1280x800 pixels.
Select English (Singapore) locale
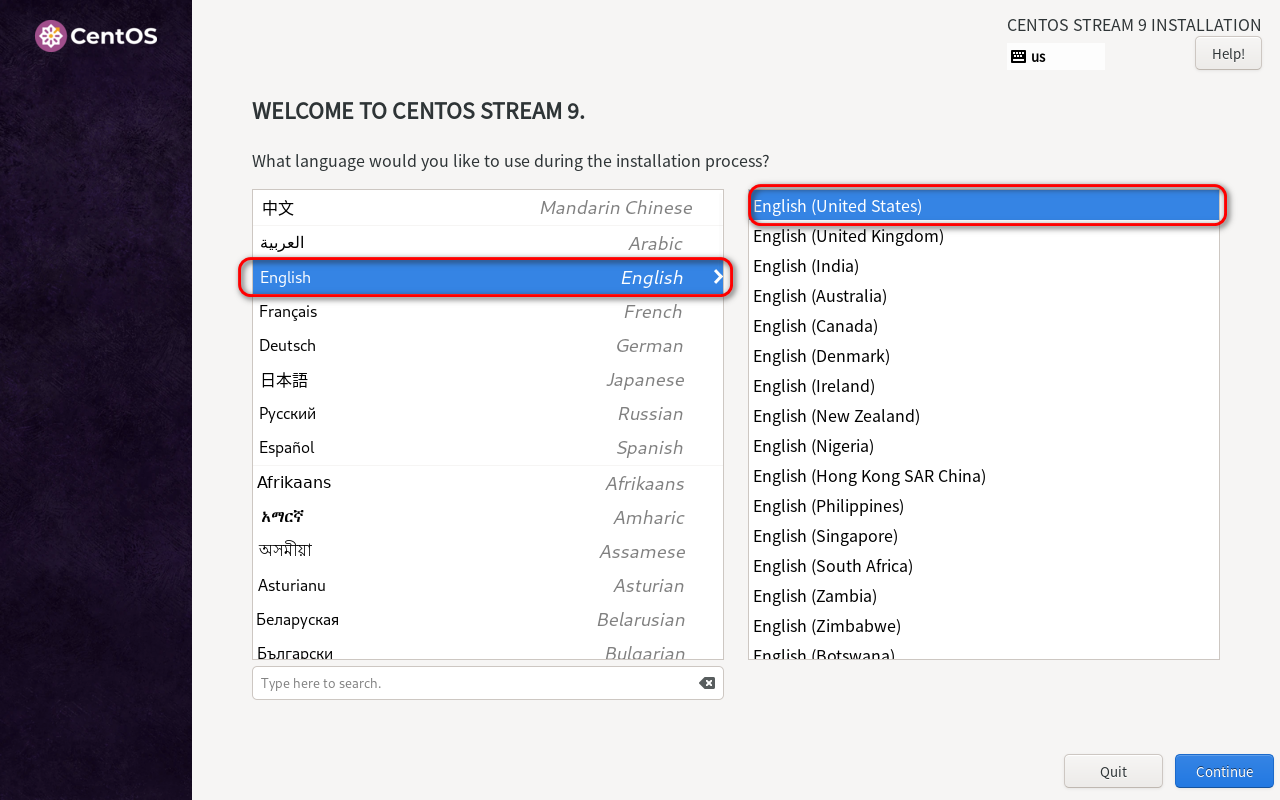[x=984, y=536]
